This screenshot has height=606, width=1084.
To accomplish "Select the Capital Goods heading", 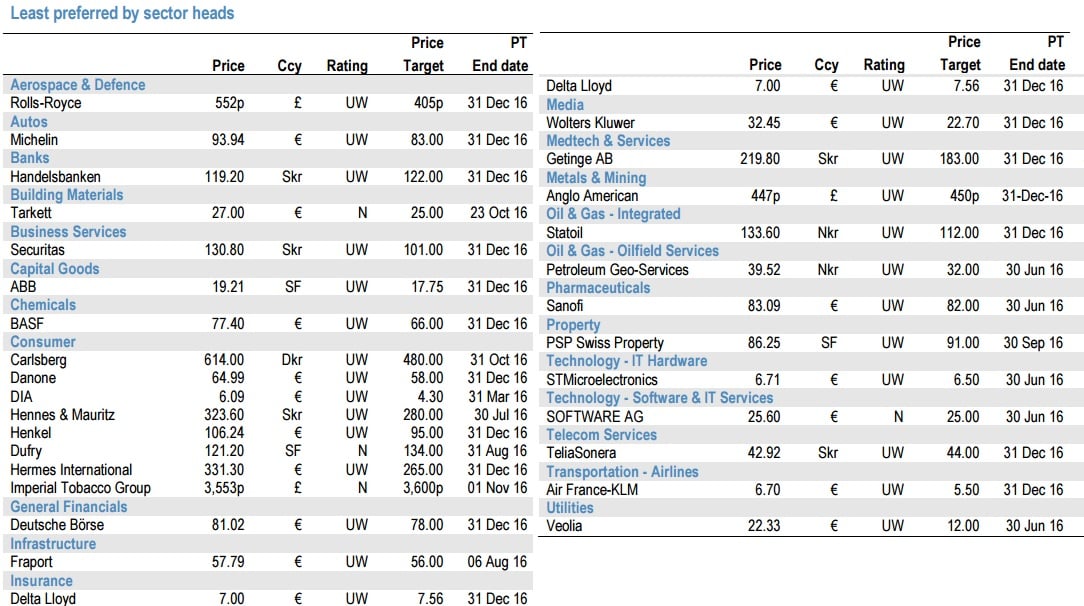I will [x=55, y=269].
